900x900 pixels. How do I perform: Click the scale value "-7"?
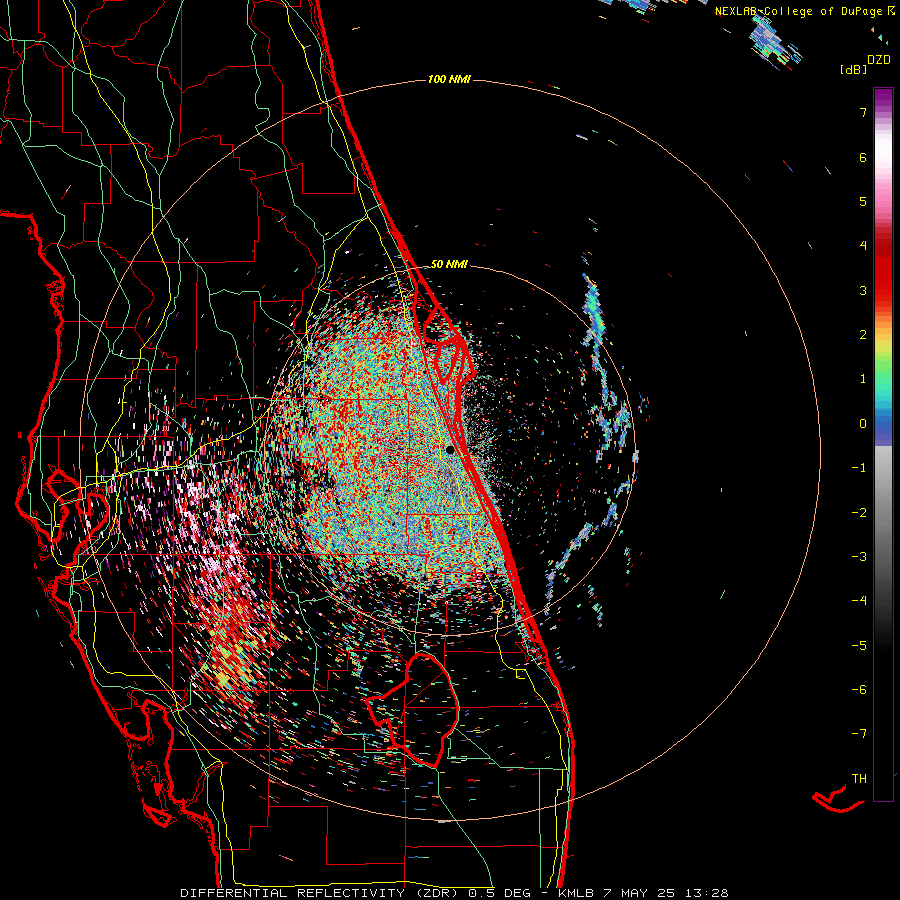[859, 734]
